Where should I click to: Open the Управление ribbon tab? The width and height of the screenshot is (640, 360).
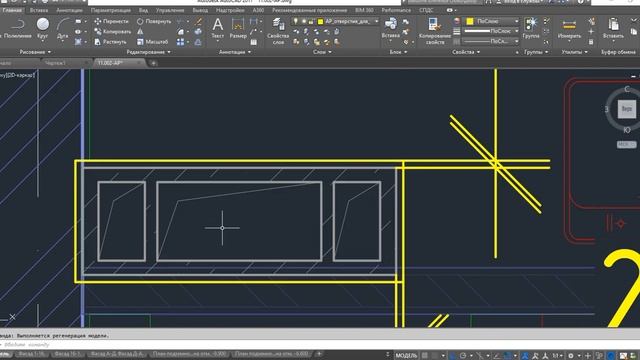pos(170,10)
